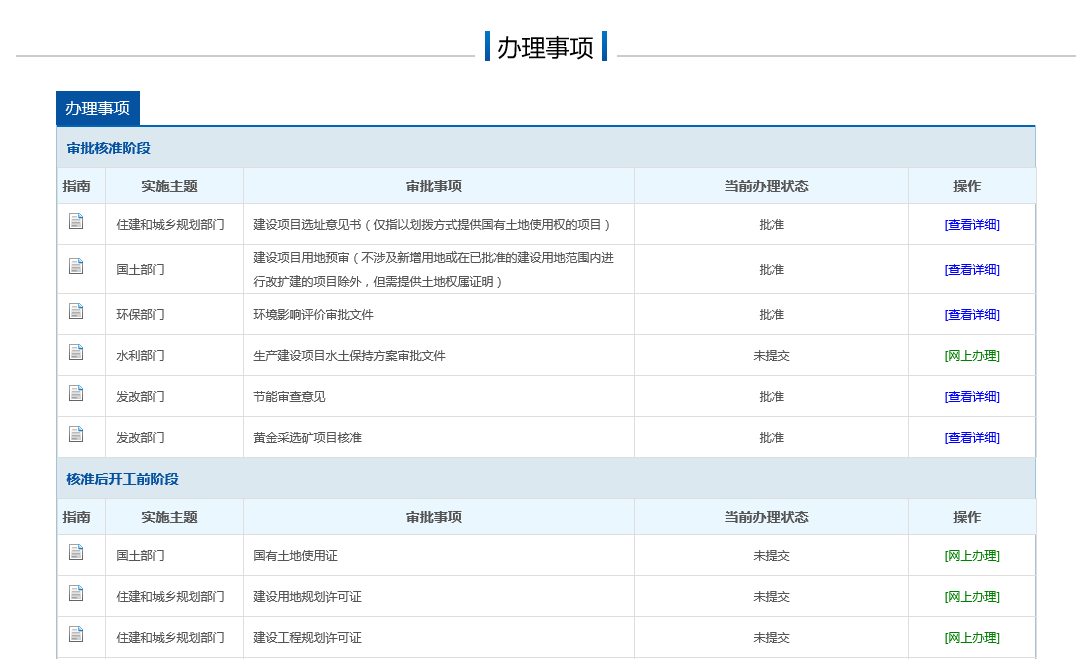Click guide document icon for 建设项目用地预审 row

(x=76, y=266)
